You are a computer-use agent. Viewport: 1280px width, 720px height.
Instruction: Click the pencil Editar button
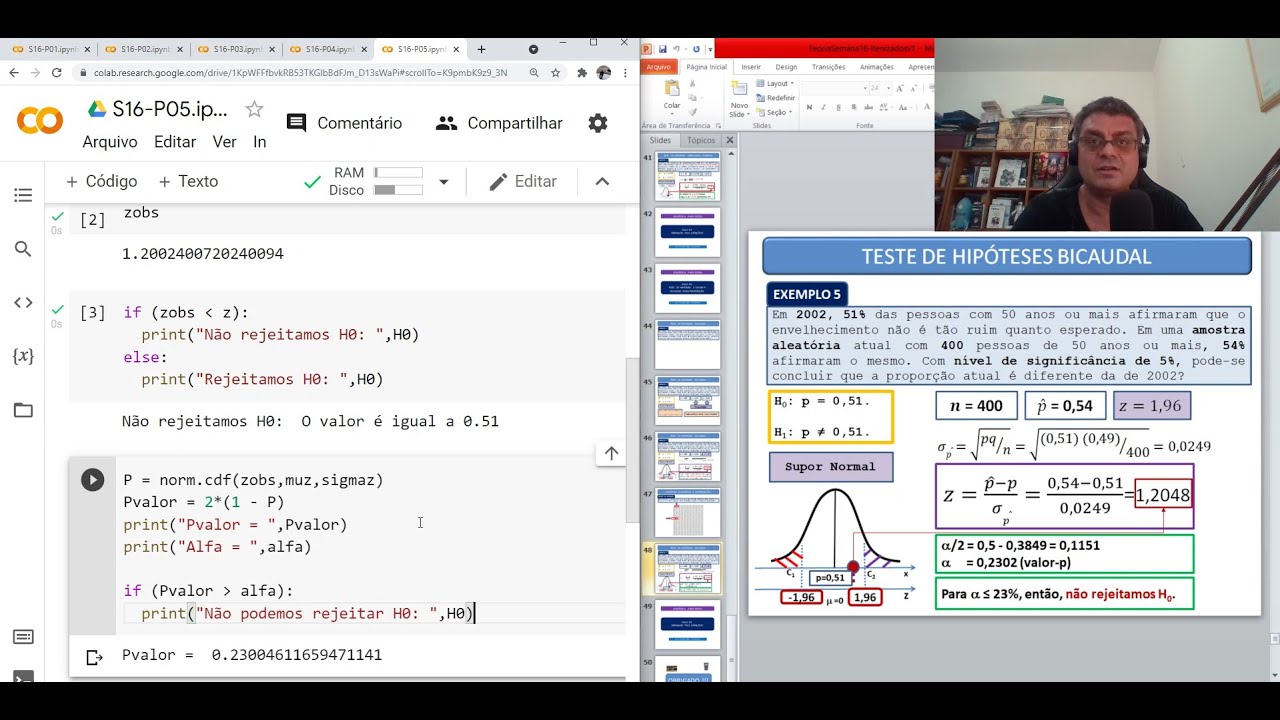(x=522, y=181)
